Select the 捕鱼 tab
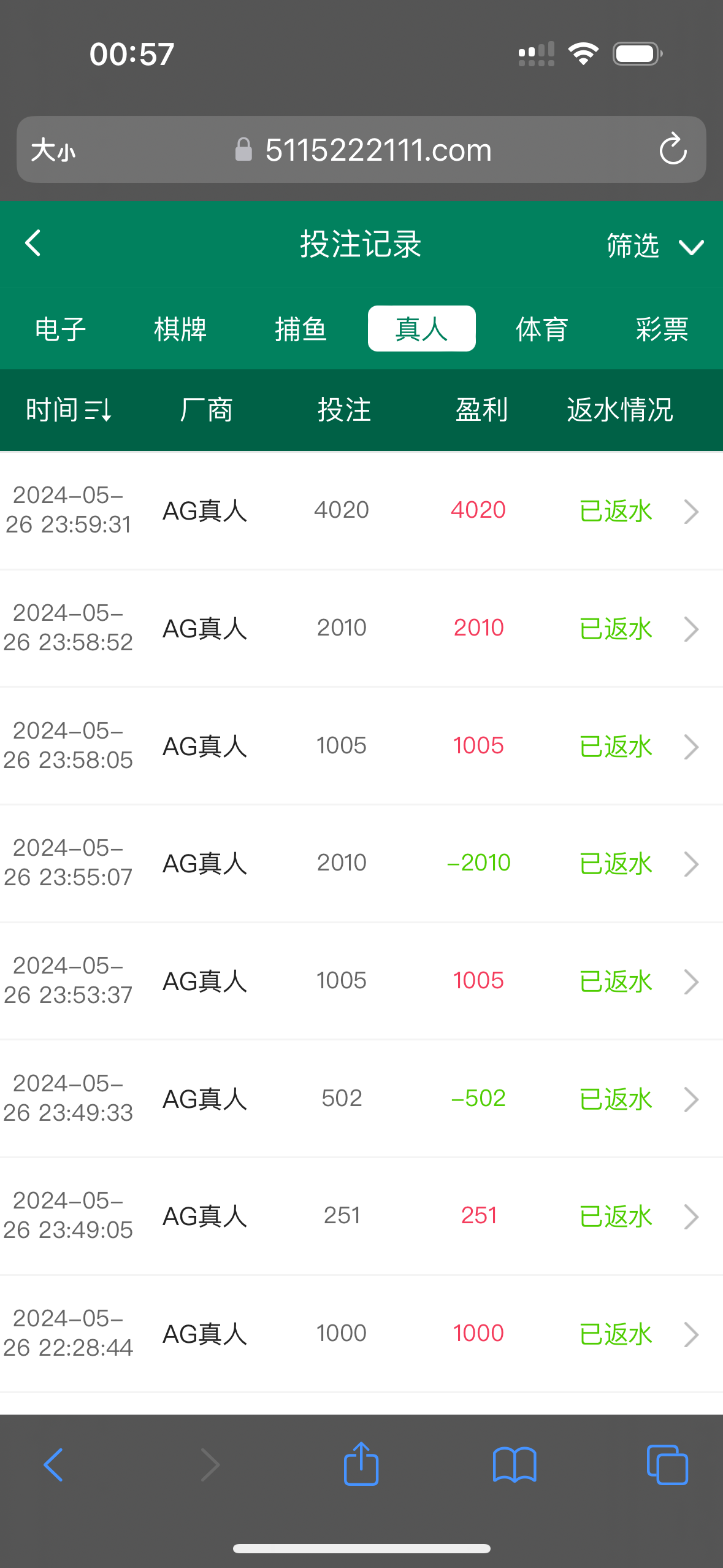Viewport: 723px width, 1568px height. (x=300, y=329)
